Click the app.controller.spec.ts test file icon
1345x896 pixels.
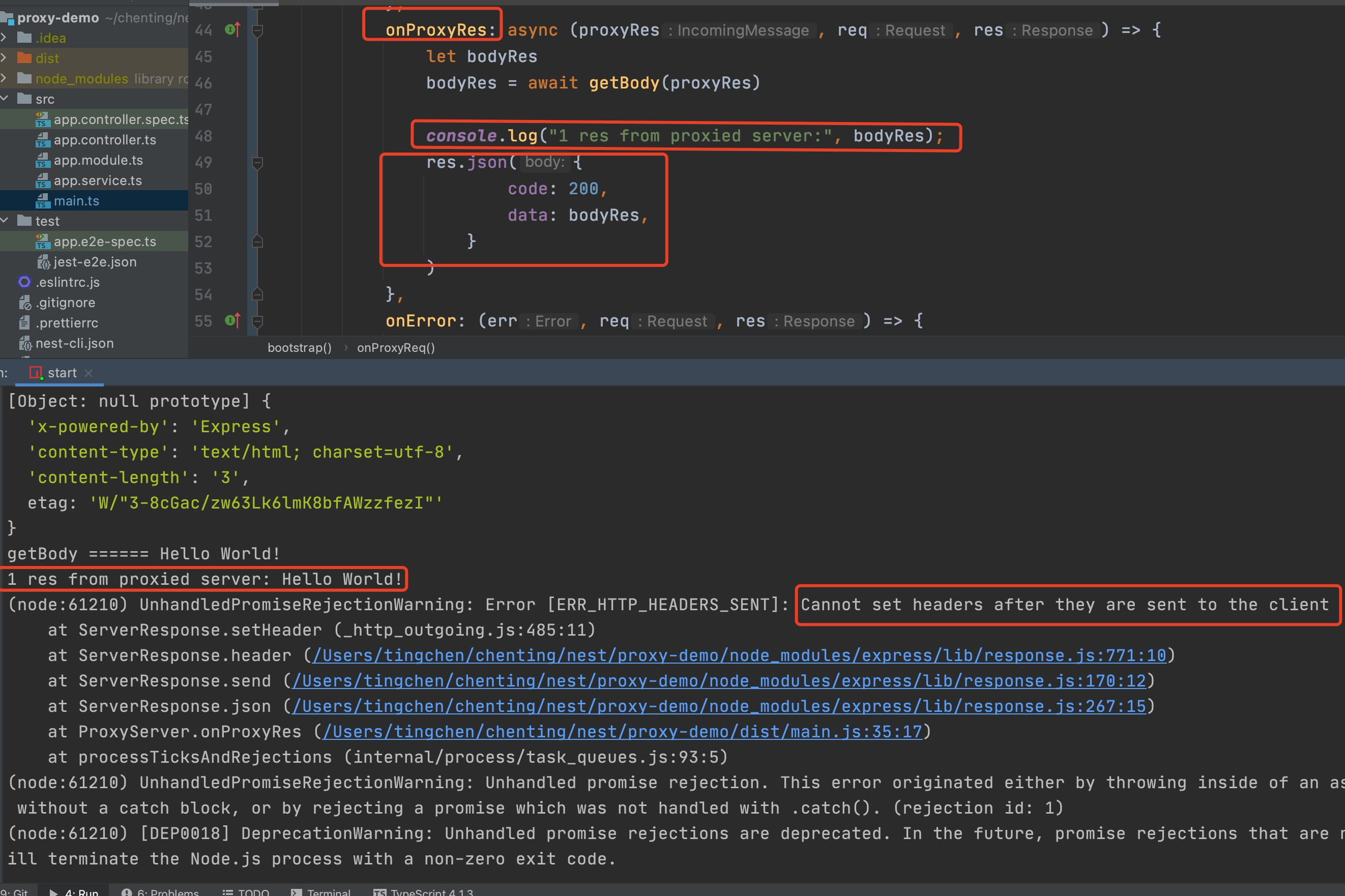click(43, 120)
